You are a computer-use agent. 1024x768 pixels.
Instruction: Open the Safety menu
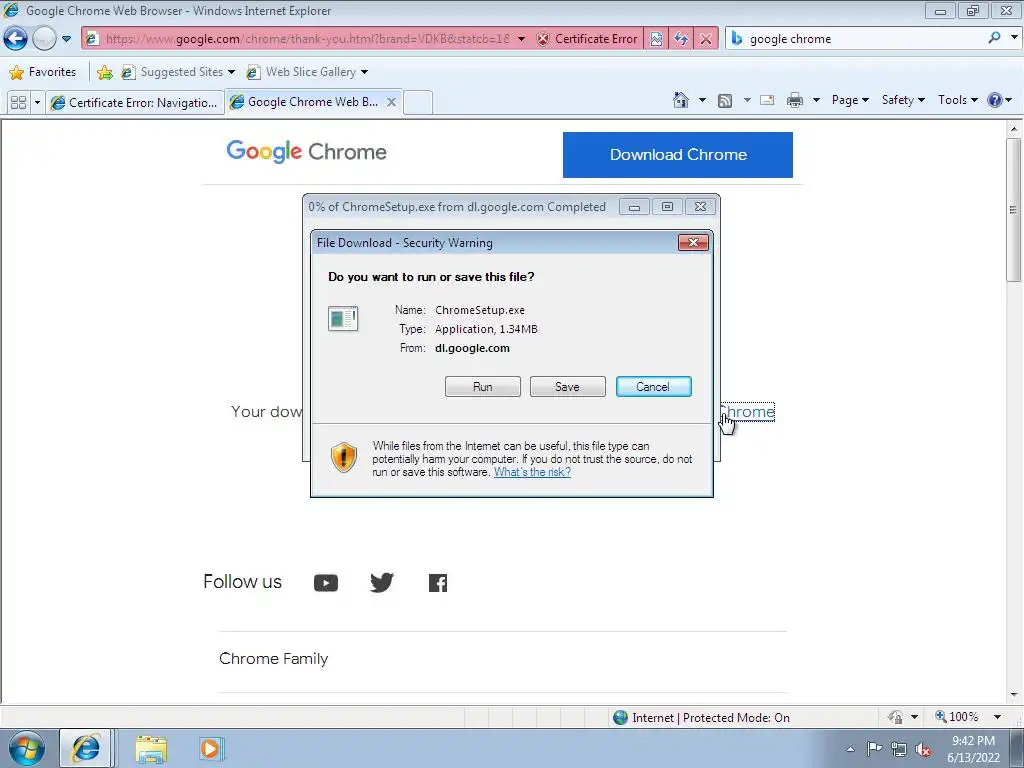pyautogui.click(x=903, y=100)
